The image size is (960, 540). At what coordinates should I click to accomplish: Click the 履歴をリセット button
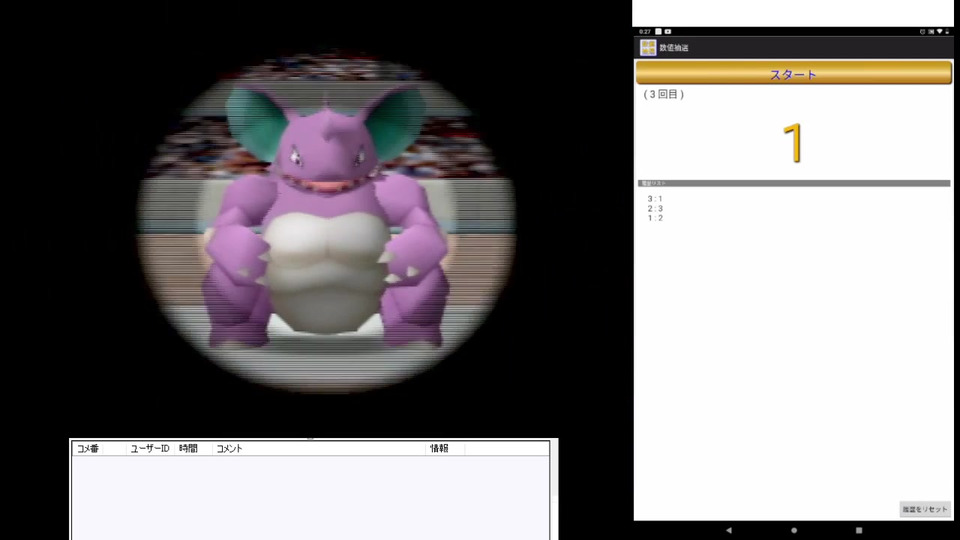(924, 509)
